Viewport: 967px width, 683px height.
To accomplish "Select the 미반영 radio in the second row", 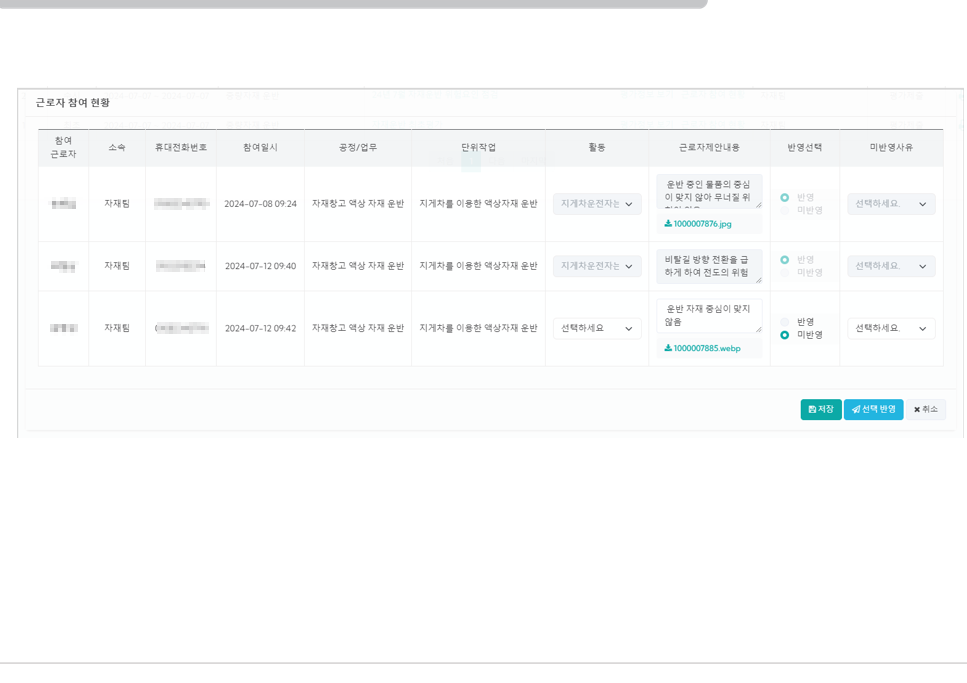I will pos(785,273).
